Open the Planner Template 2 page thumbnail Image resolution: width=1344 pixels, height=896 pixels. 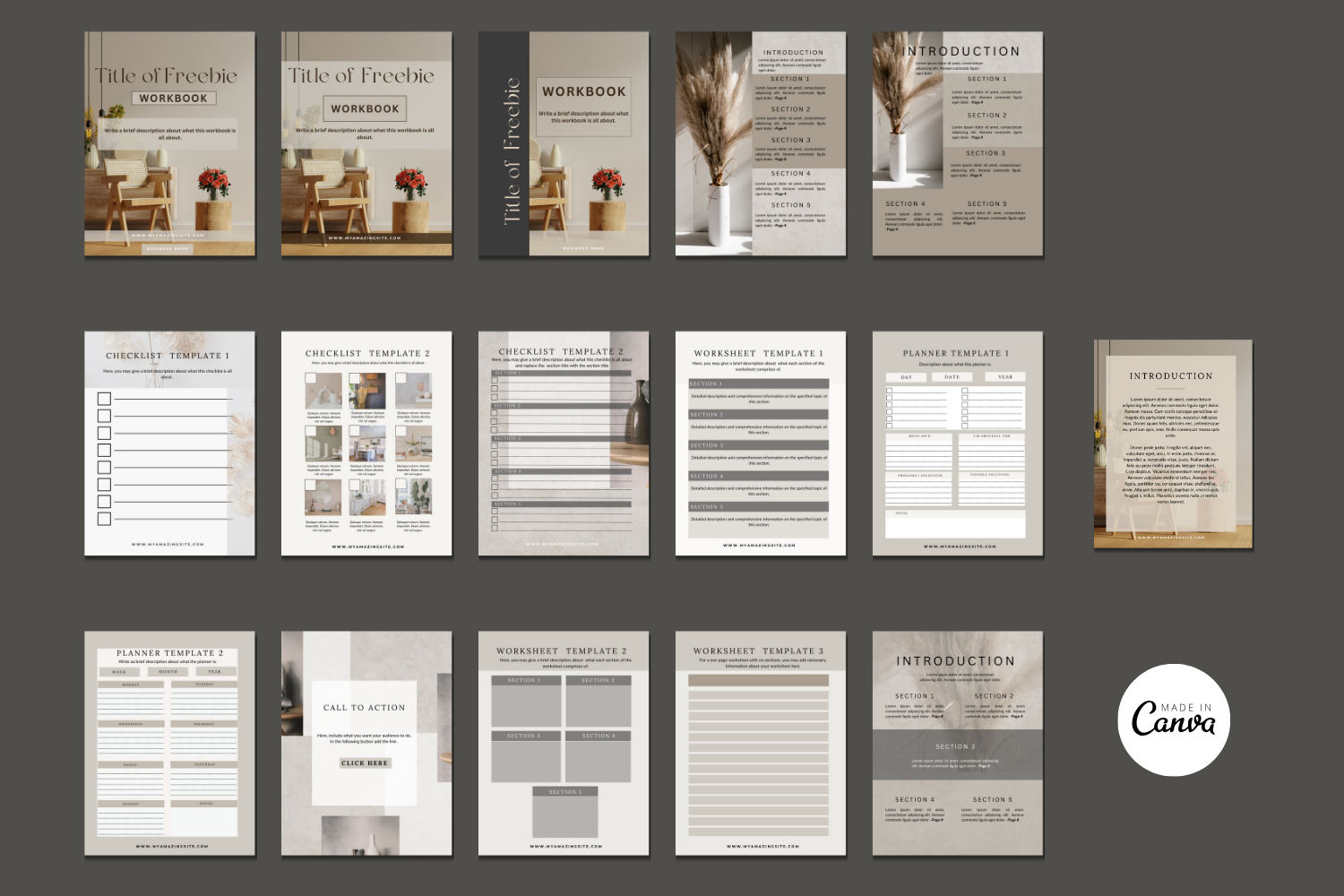point(169,744)
